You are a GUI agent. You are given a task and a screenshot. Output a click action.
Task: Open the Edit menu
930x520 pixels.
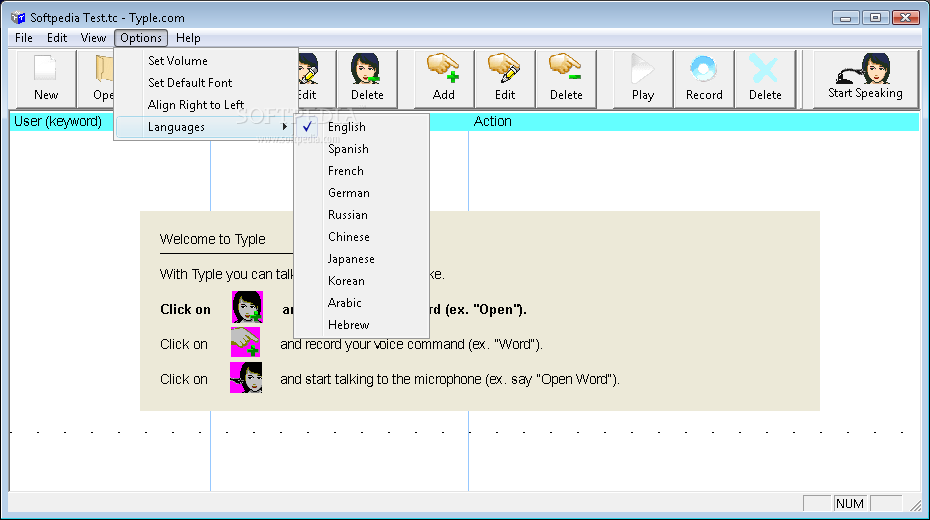click(57, 38)
